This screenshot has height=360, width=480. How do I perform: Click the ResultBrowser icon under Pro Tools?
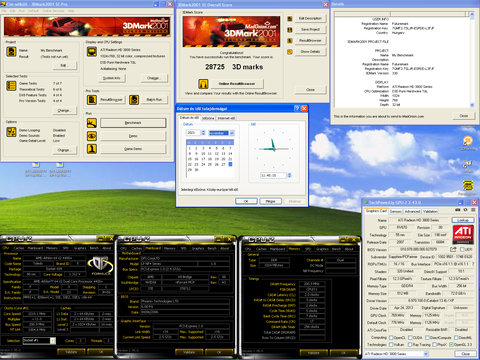(x=92, y=100)
